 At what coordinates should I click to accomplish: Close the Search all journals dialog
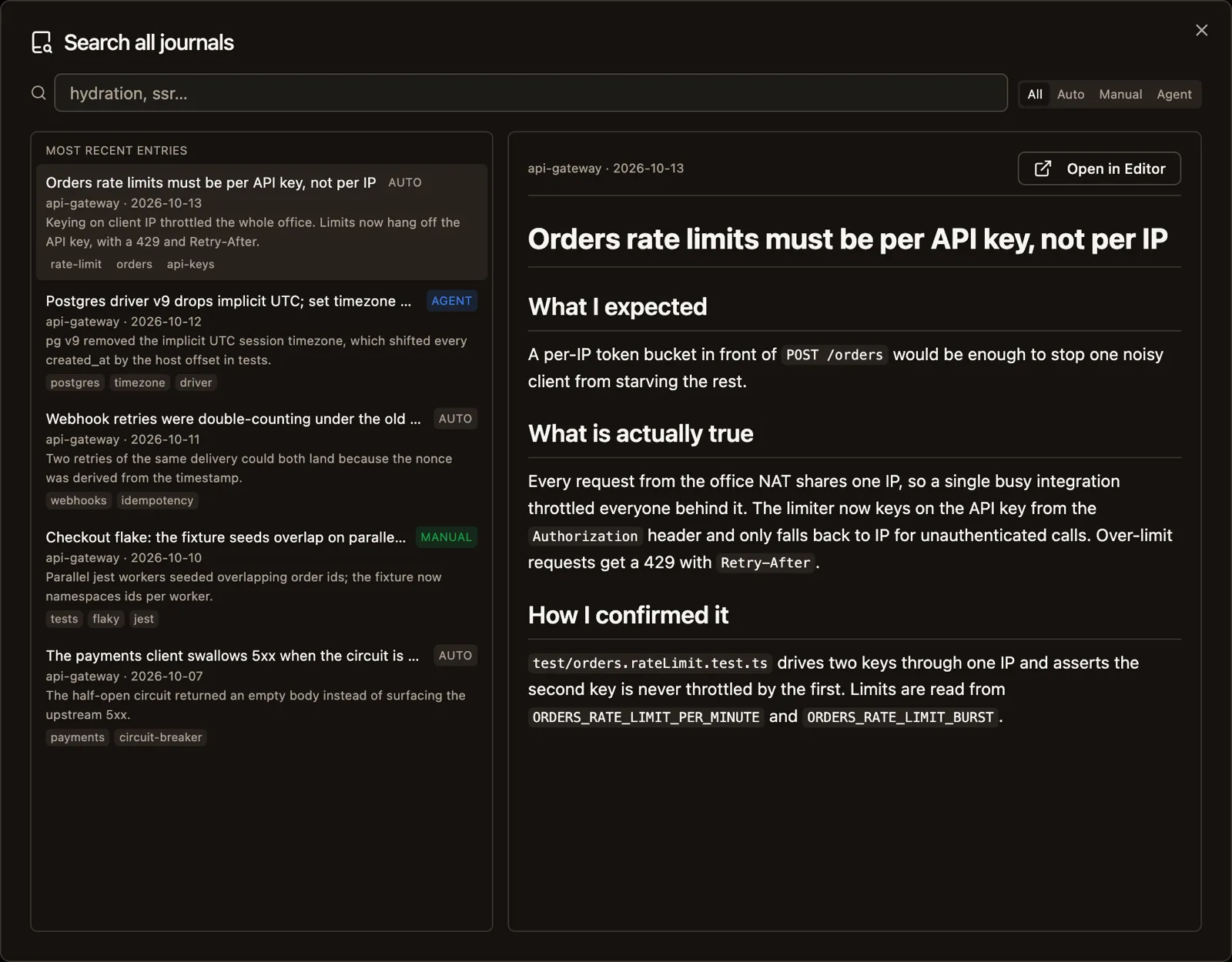pos(1201,30)
